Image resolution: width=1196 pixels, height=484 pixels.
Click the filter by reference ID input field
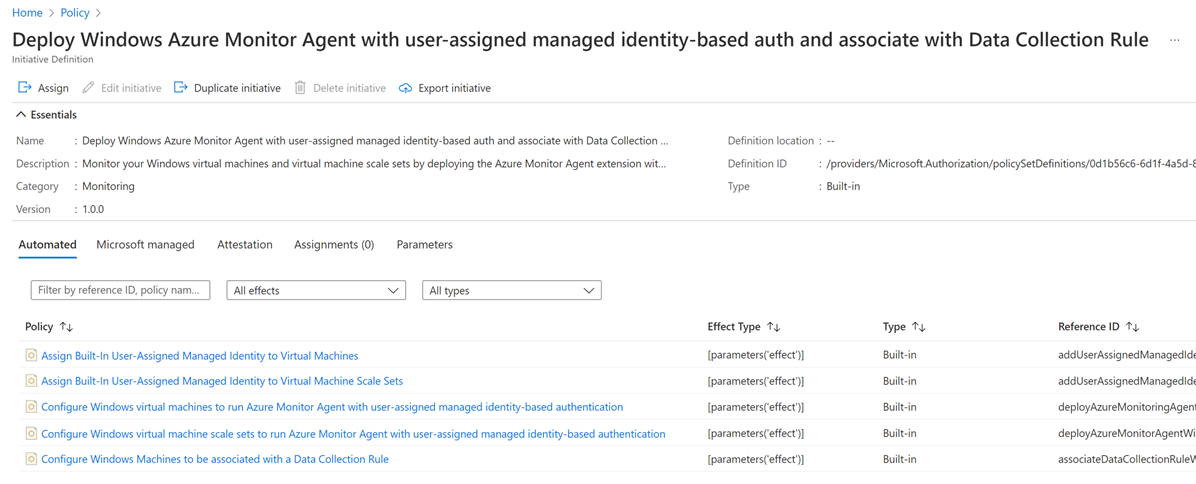(120, 290)
